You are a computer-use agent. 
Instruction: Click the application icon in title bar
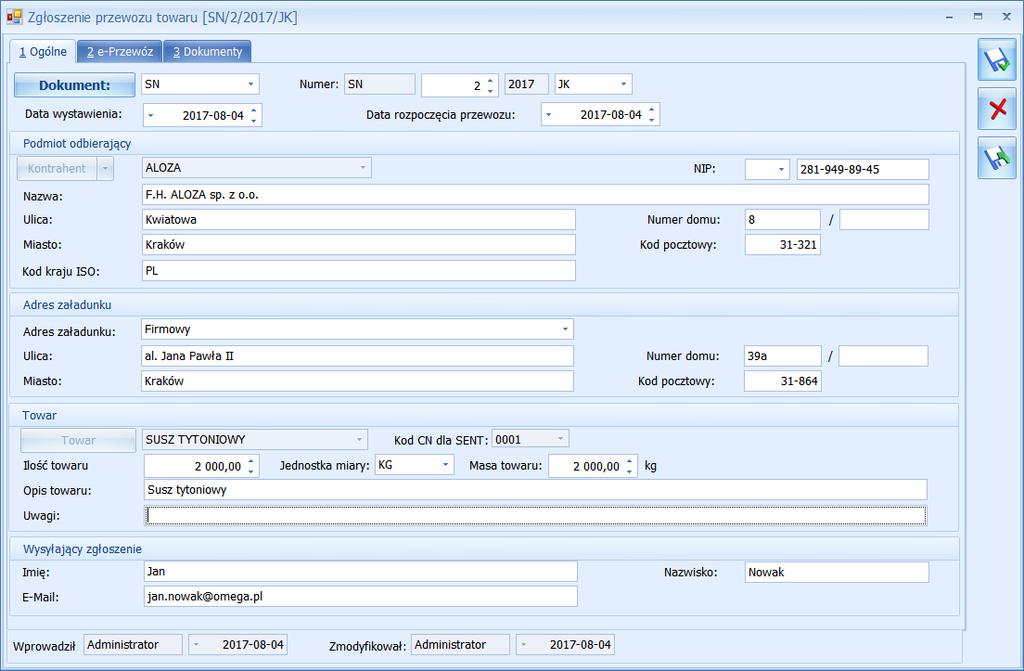[x=14, y=17]
